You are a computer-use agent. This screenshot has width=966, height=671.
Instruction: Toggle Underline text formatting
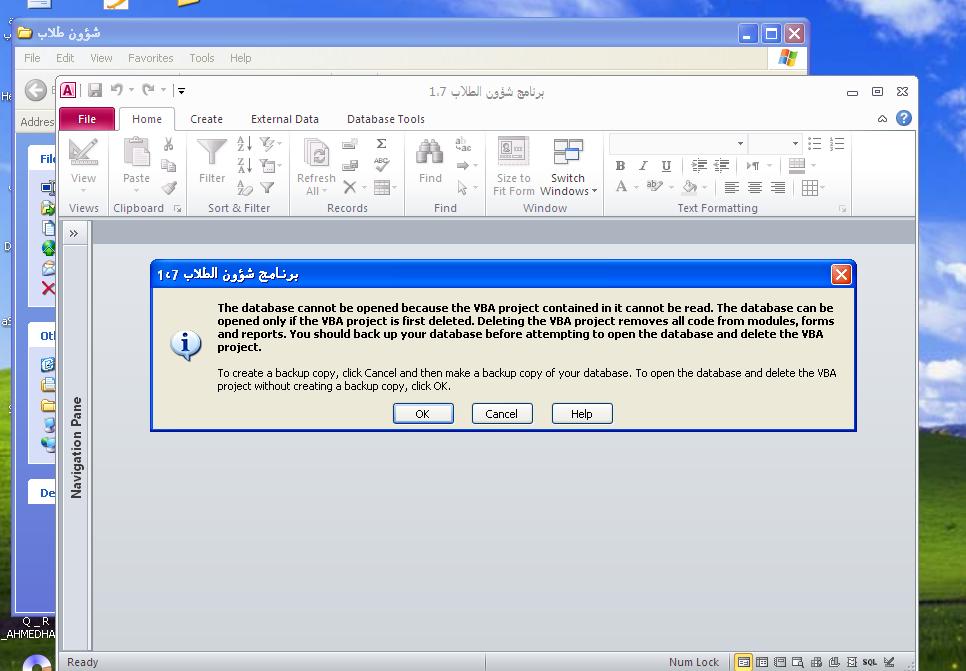[666, 166]
